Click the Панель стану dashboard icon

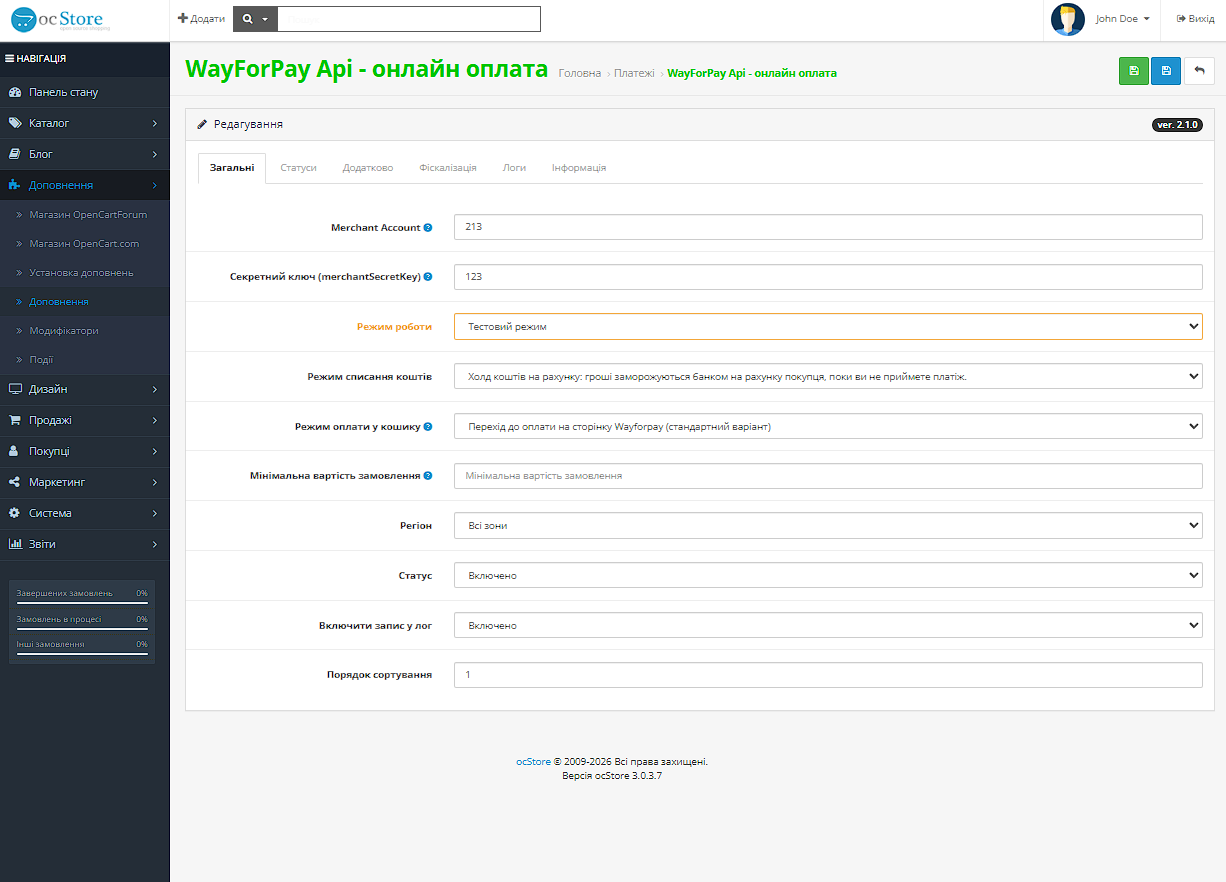click(x=14, y=92)
